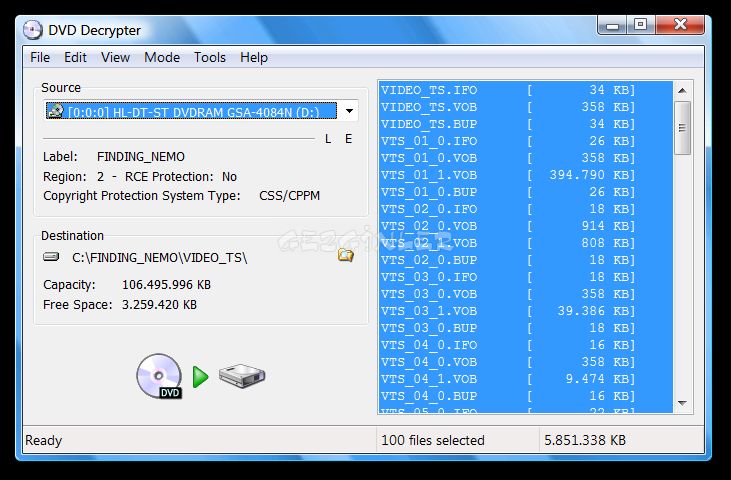The width and height of the screenshot is (731, 480).
Task: Click the 100 files selected status
Action: point(433,440)
